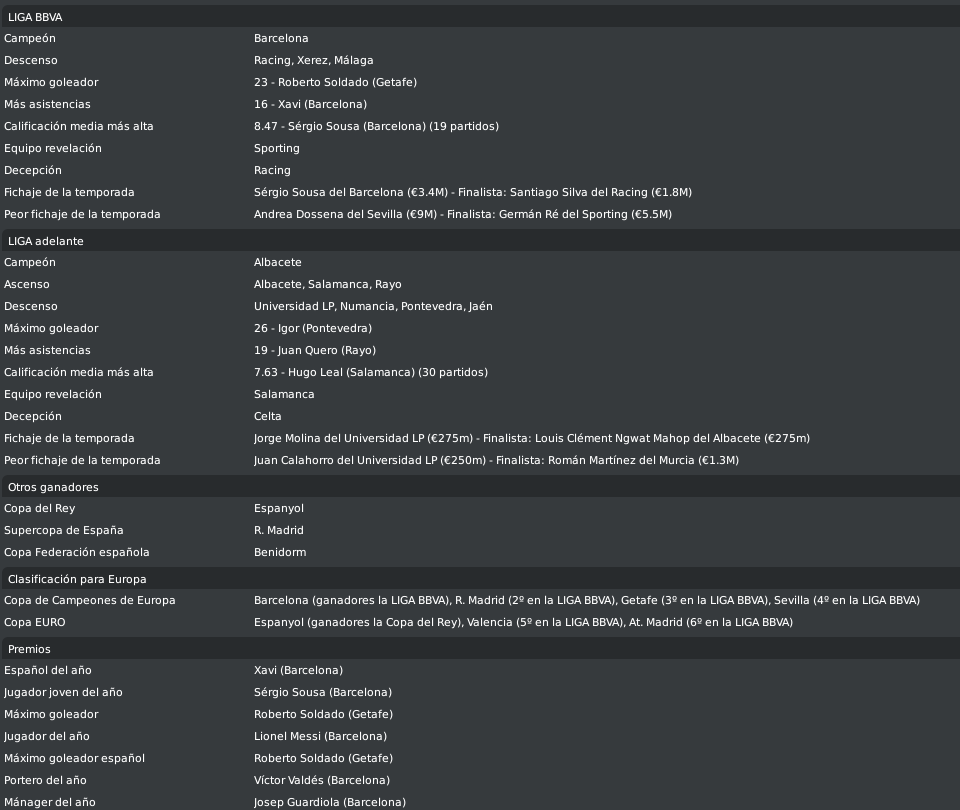This screenshot has height=810, width=960.
Task: Open Barcelona, the LIGA BBVA champion
Action: [281, 38]
